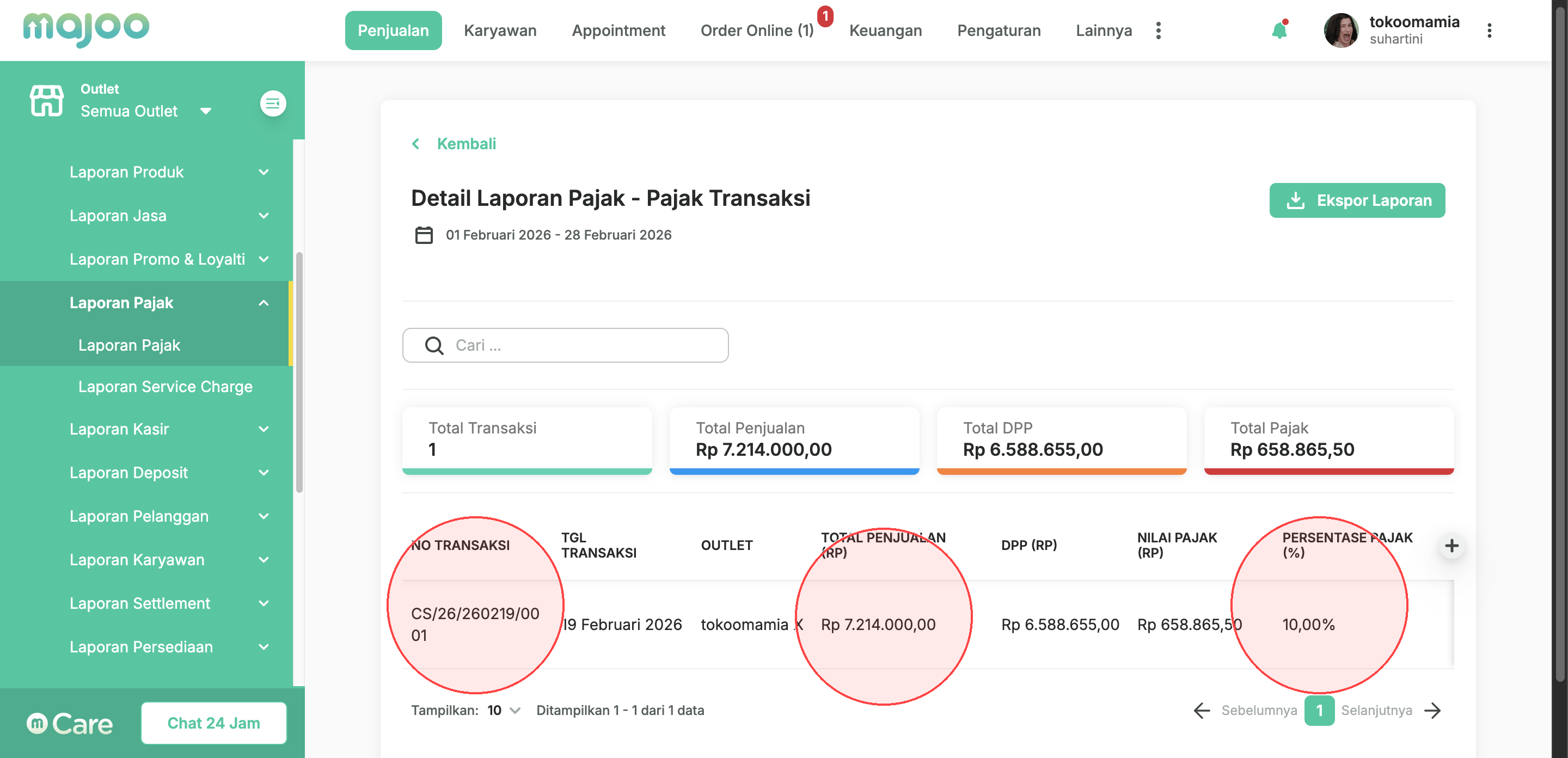Click the notification bell icon
Image resolution: width=1568 pixels, height=758 pixels.
1279,30
